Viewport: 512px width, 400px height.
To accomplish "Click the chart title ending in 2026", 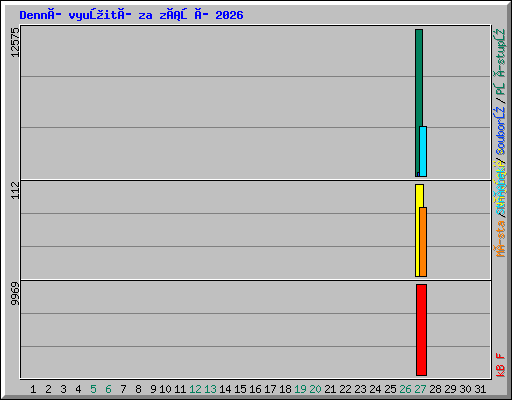I will 131,15.
